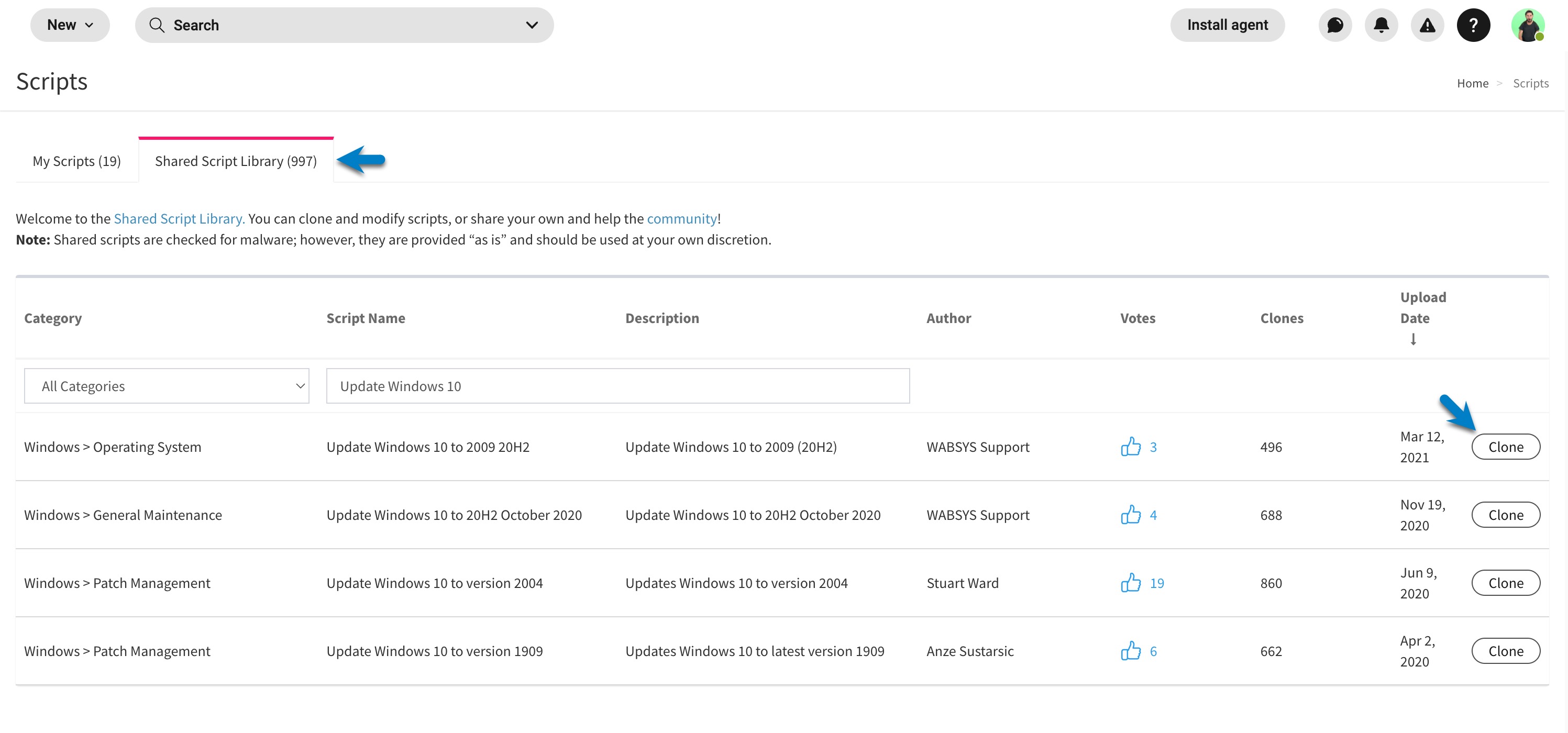This screenshot has width=1568, height=733.
Task: Open the chat messages icon
Action: [x=1335, y=25]
